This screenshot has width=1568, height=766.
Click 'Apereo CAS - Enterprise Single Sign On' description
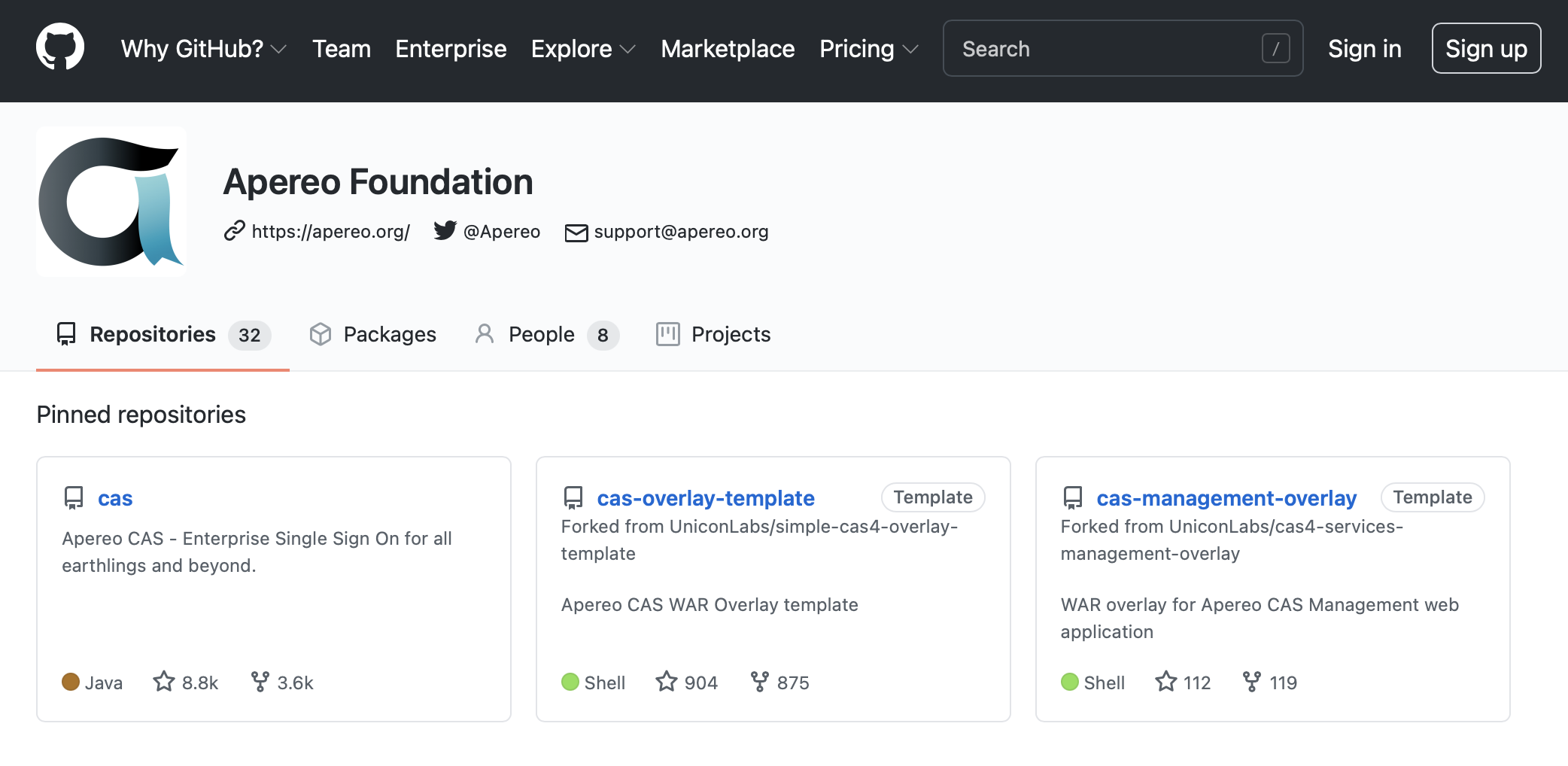(x=257, y=552)
